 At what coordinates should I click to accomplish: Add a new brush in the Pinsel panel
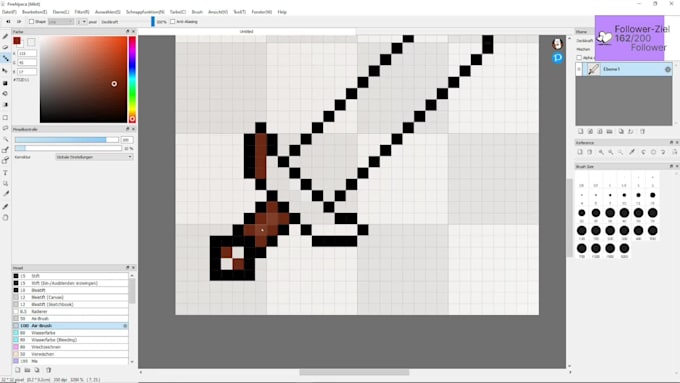[x=18, y=370]
